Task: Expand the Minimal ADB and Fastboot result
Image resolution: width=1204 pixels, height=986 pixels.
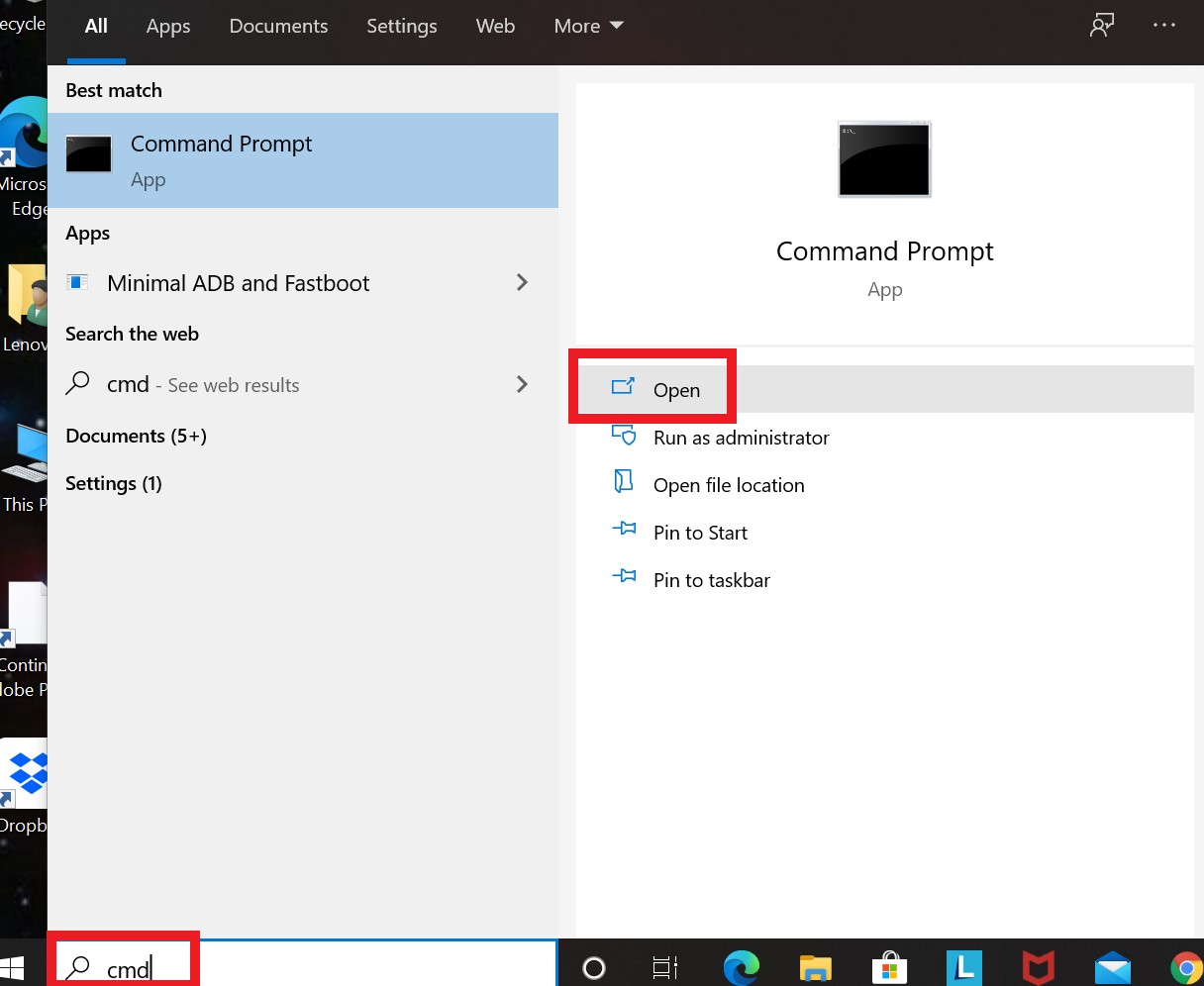Action: tap(522, 282)
